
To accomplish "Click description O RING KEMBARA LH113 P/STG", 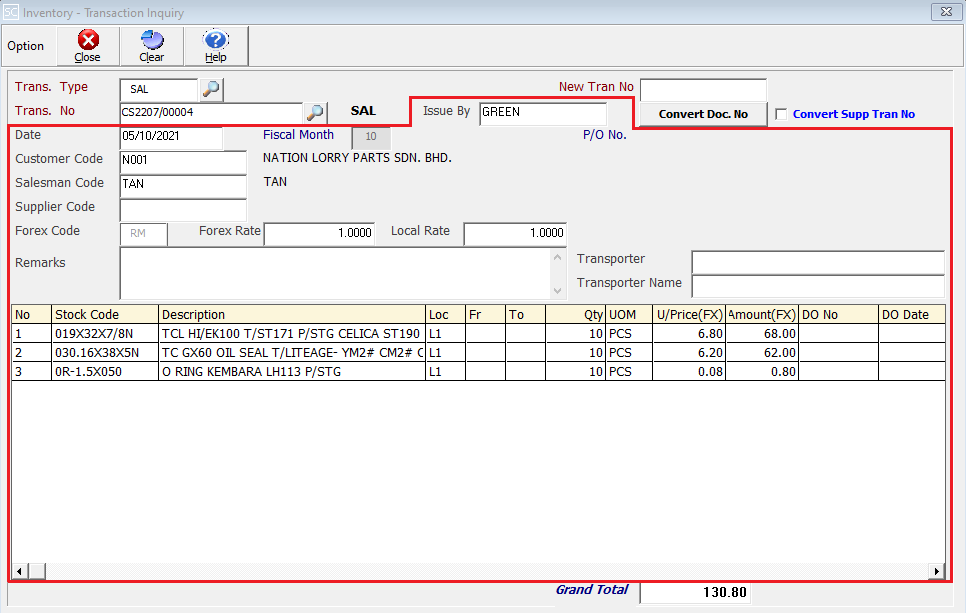I will point(292,371).
